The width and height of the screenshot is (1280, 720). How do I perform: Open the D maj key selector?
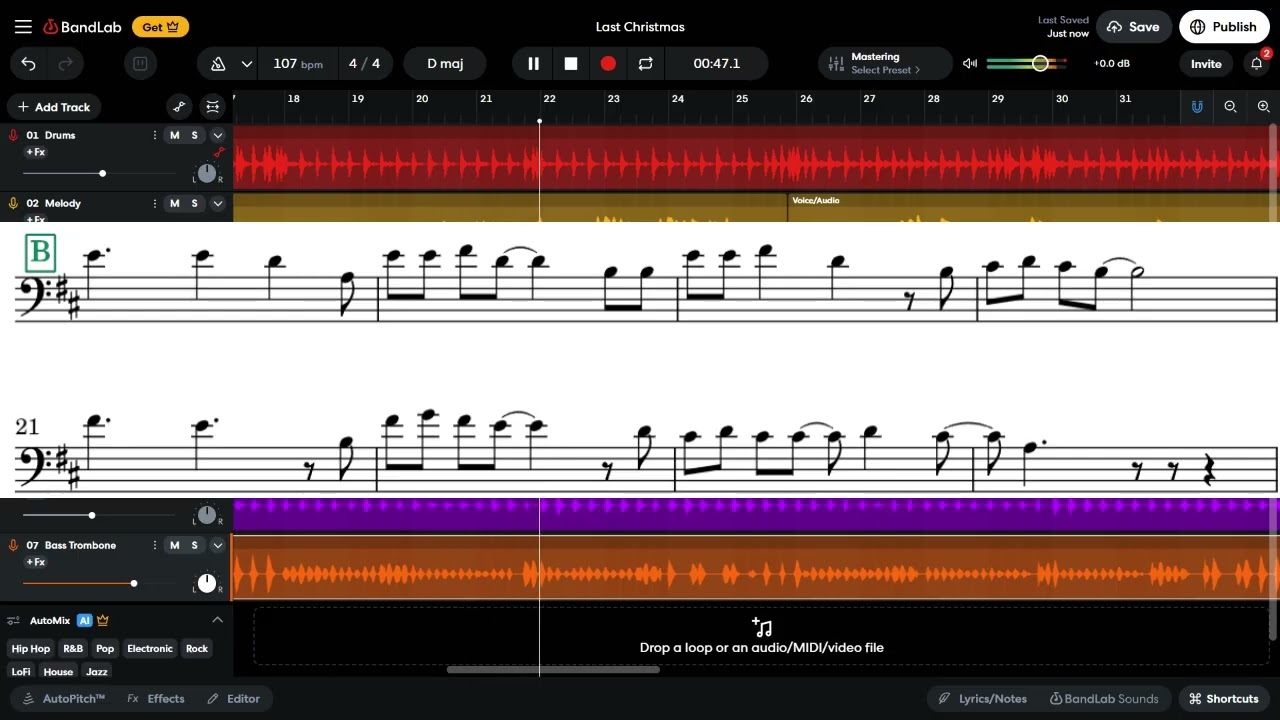pyautogui.click(x=445, y=64)
